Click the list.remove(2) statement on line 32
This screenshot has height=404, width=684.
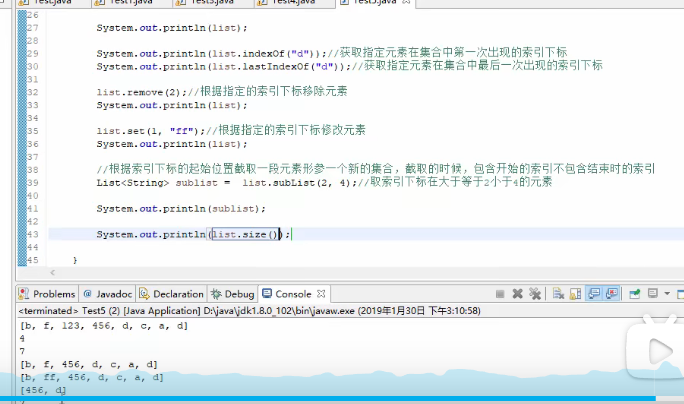(x=142, y=92)
